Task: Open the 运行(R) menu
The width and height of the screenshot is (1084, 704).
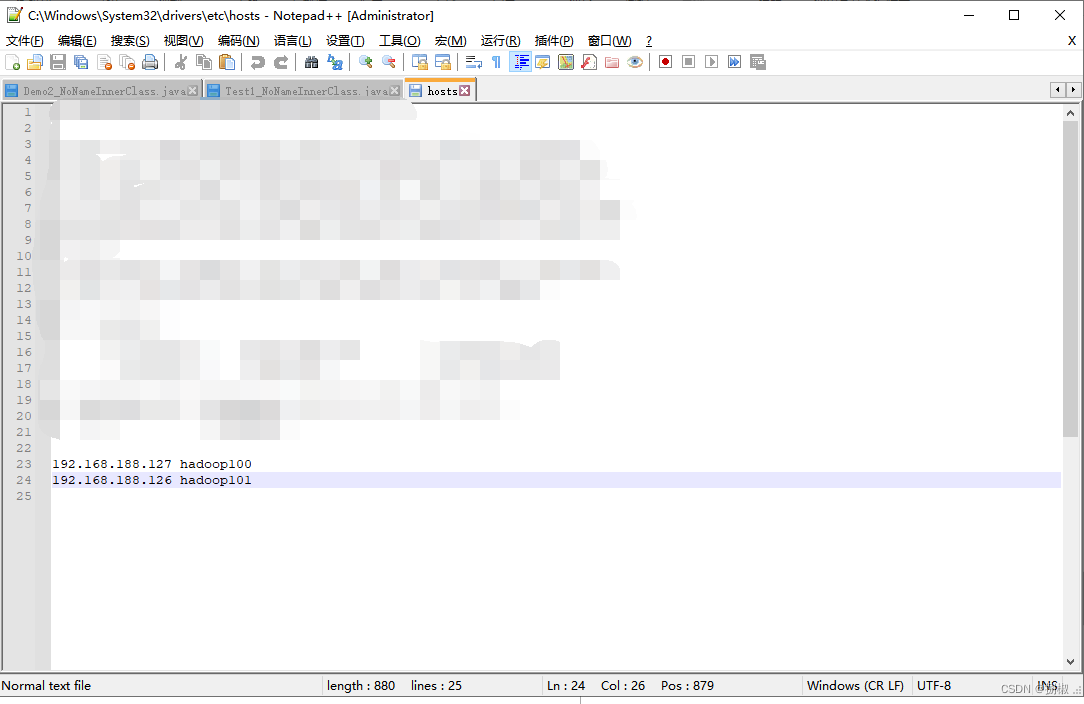Action: pyautogui.click(x=501, y=41)
